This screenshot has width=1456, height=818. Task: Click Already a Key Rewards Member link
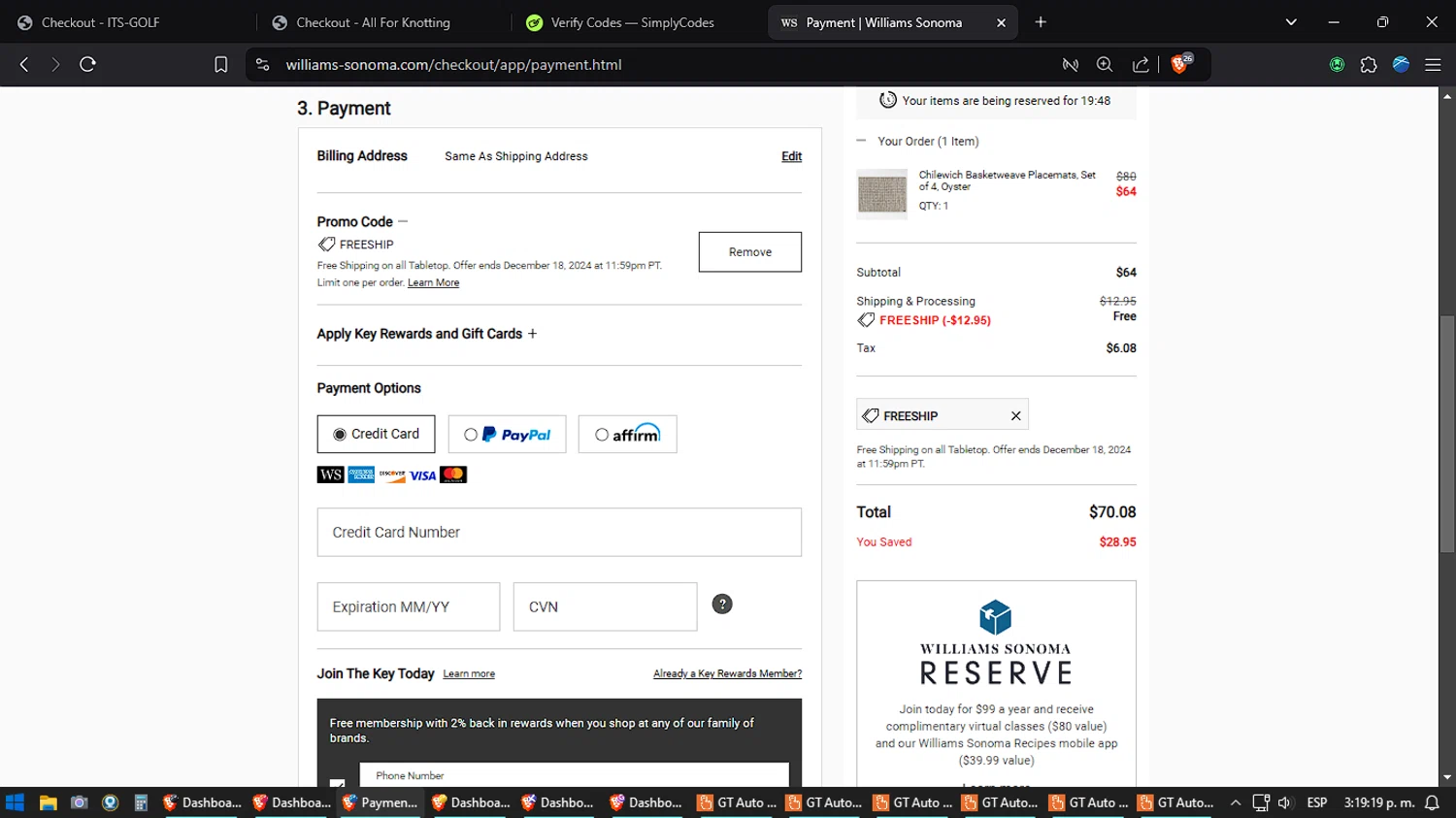[728, 673]
